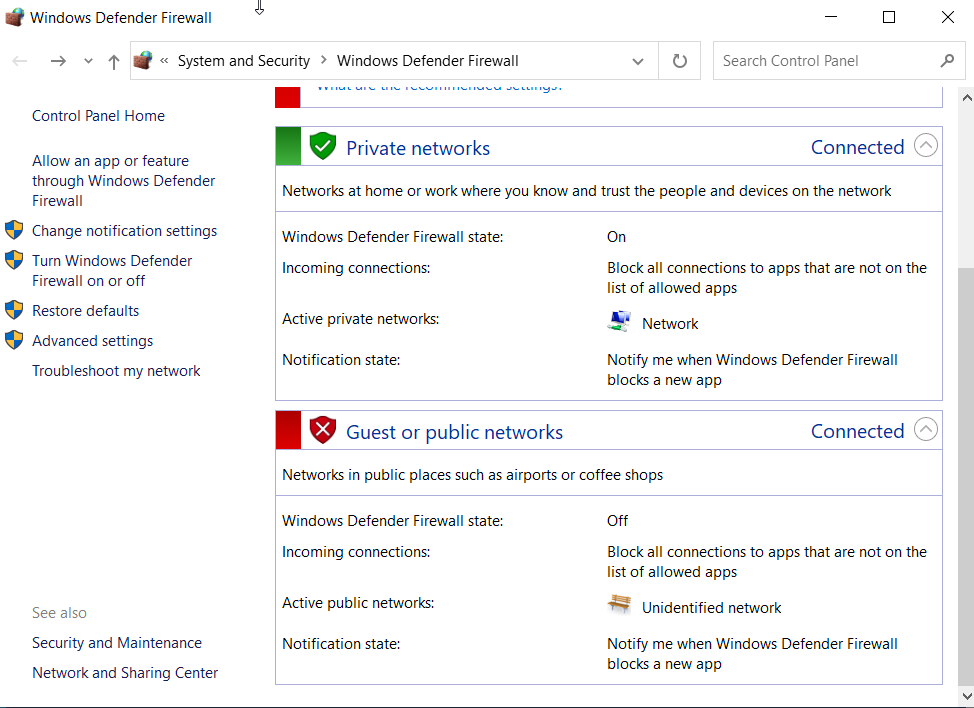
Task: Click the refresh icon next to the address bar
Action: pos(679,60)
